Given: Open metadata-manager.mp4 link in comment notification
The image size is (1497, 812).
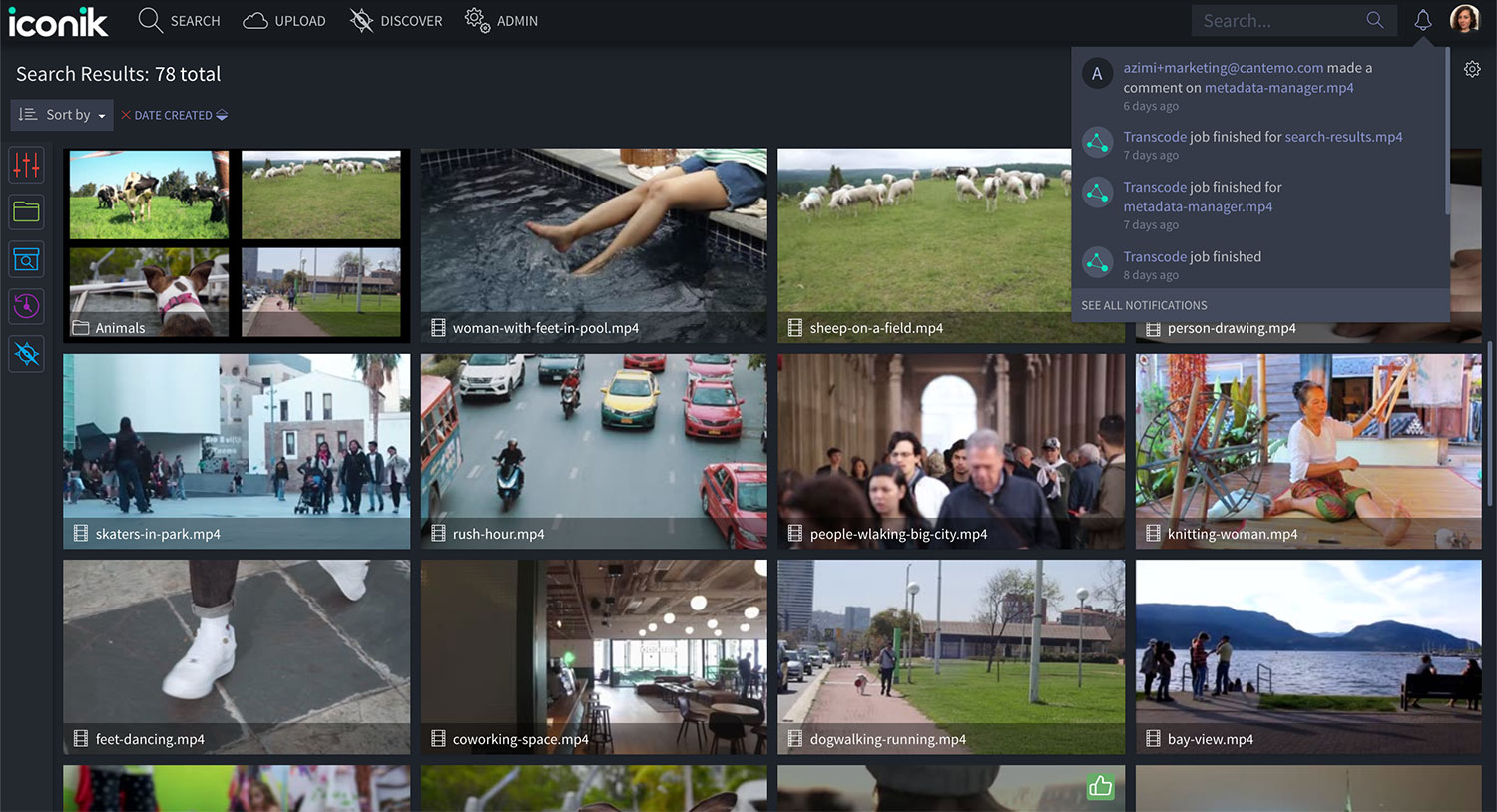Looking at the screenshot, I should pos(1279,88).
